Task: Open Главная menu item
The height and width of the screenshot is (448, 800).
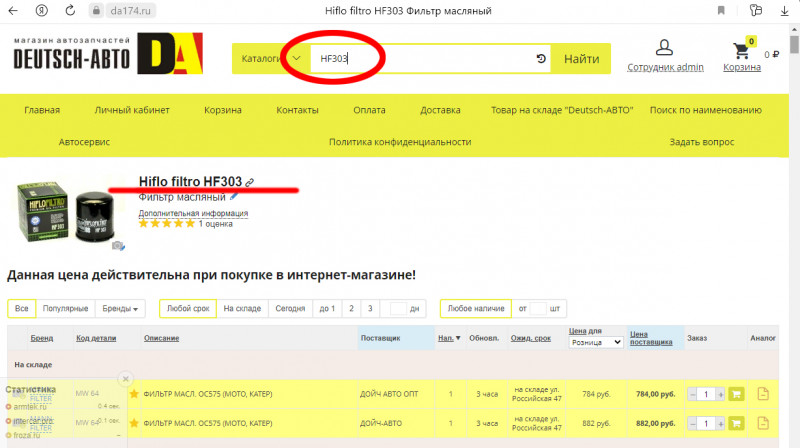Action: click(x=42, y=110)
